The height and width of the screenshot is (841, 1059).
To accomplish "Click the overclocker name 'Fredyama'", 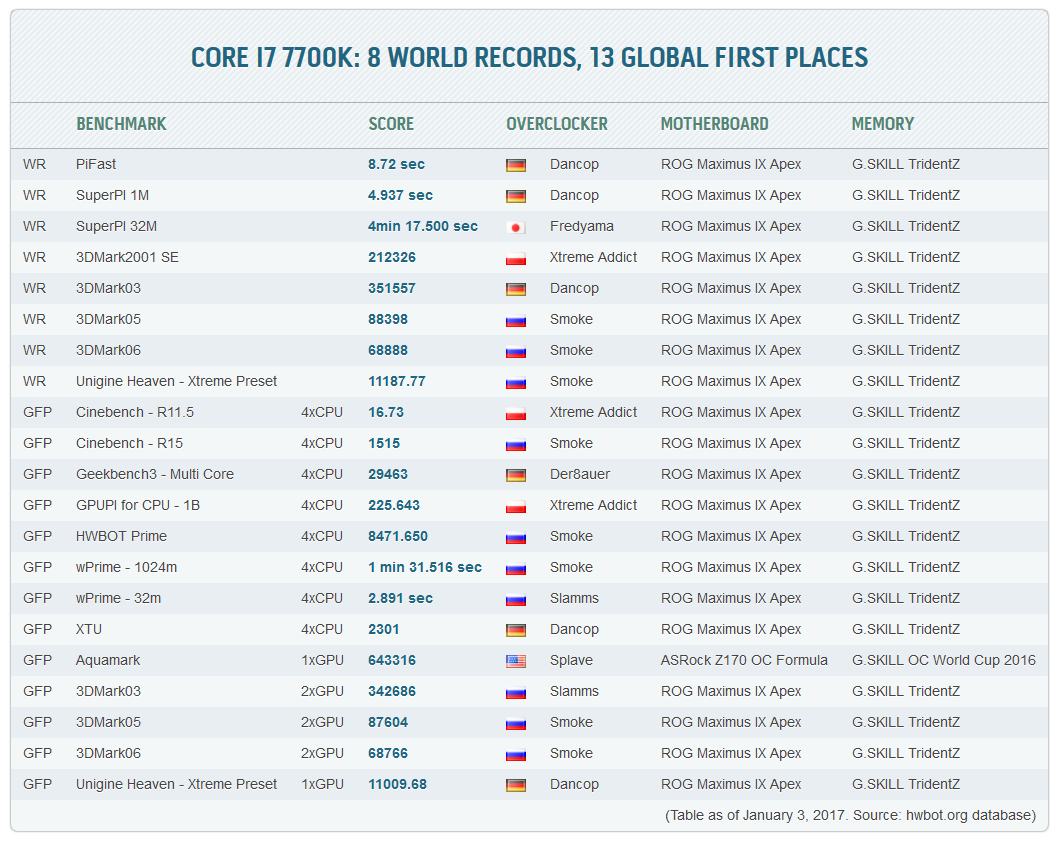I will tap(582, 226).
